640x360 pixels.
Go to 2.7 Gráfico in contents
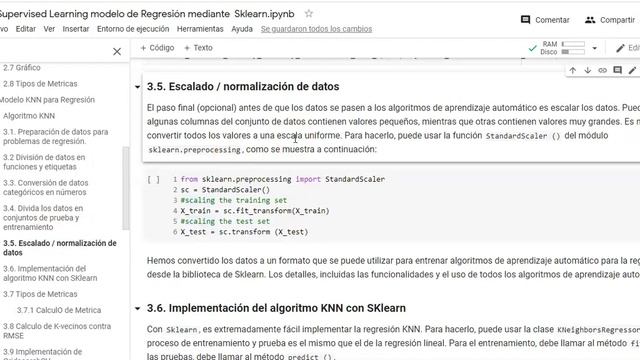tap(22, 68)
